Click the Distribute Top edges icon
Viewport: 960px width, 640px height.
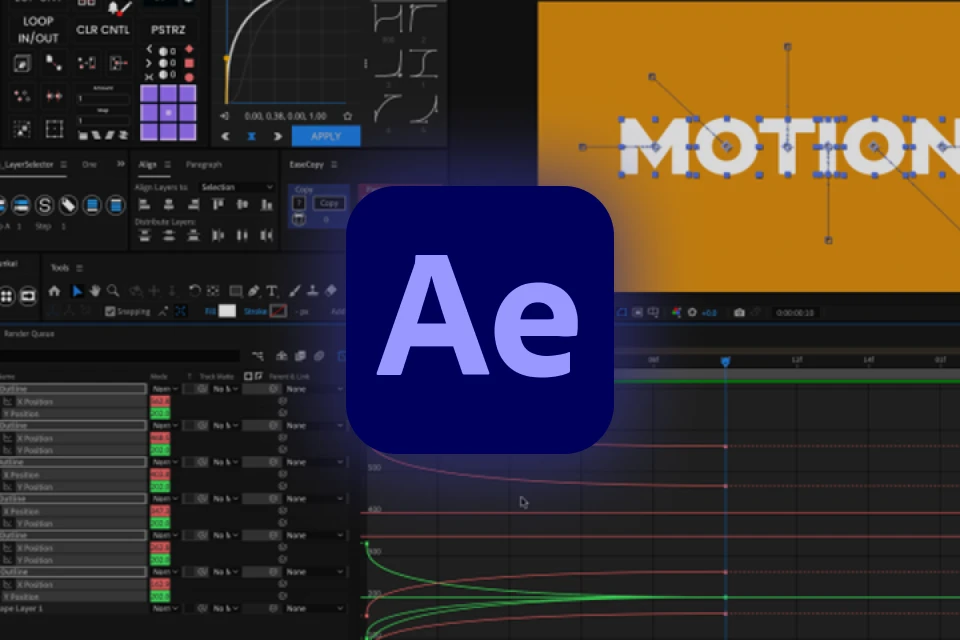(144, 235)
